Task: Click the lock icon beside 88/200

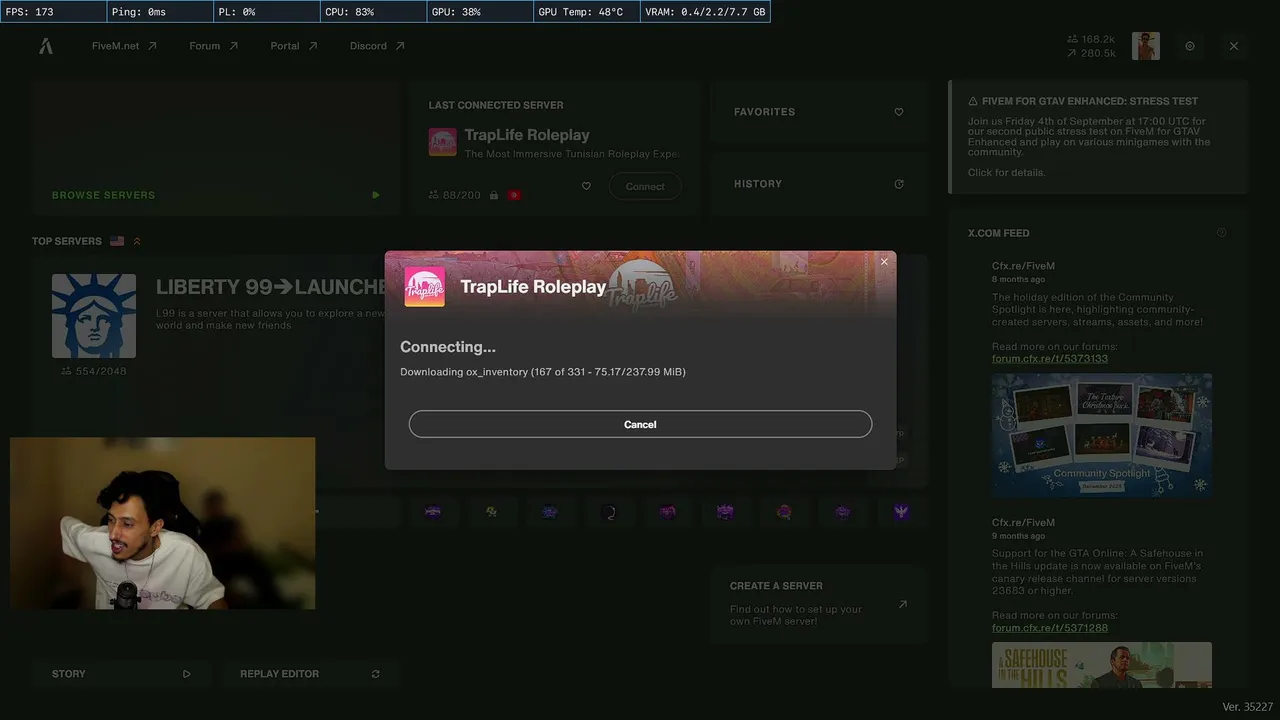Action: coord(494,195)
